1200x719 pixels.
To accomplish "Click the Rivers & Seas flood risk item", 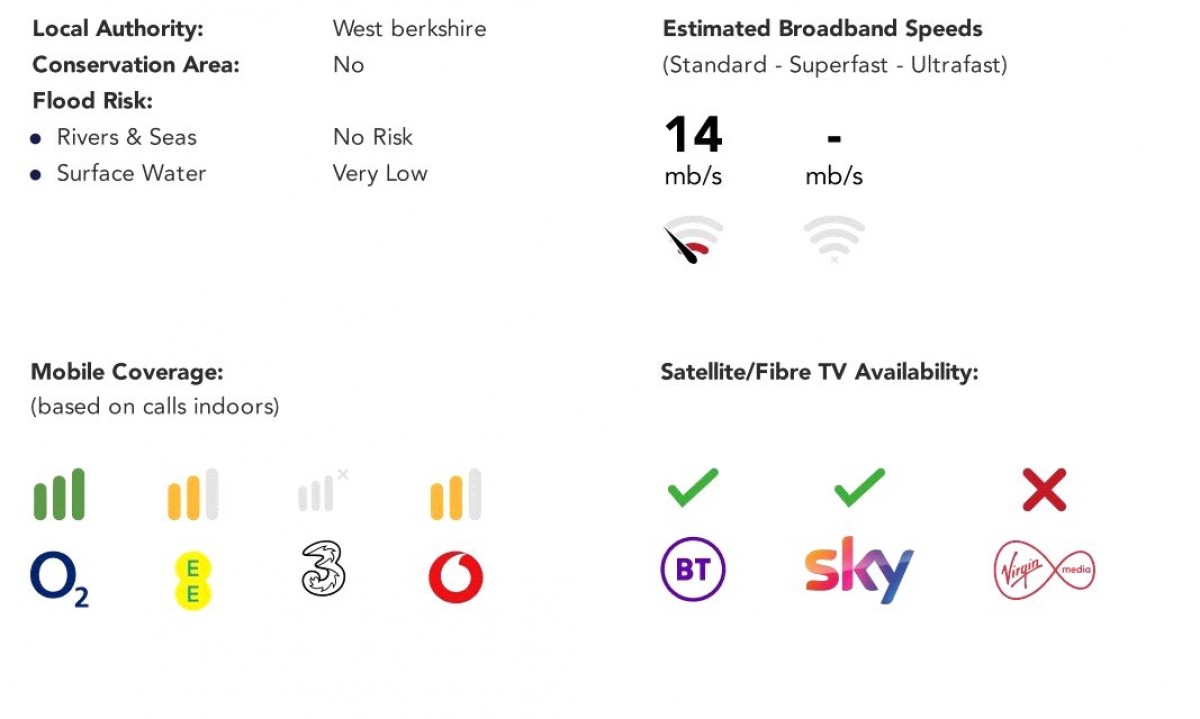I will (x=126, y=137).
